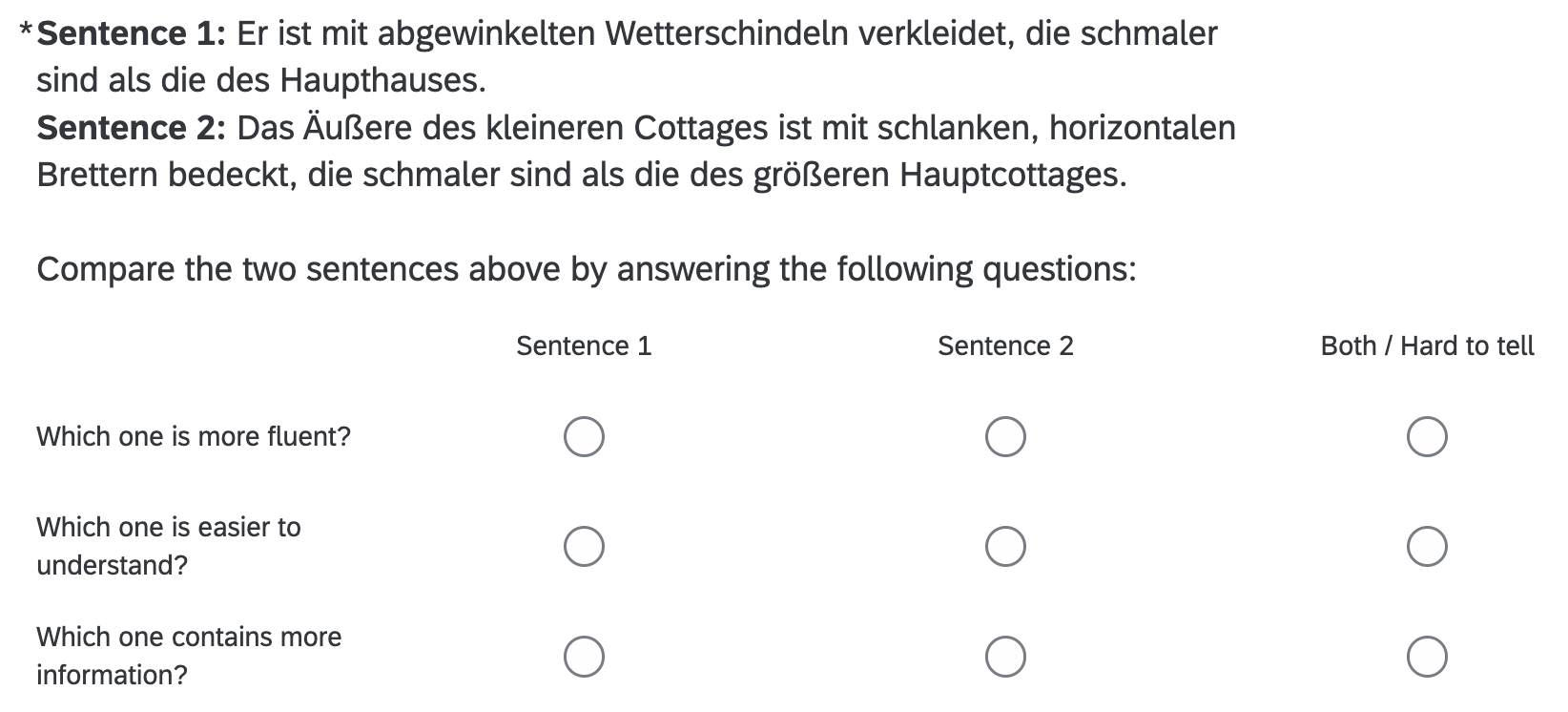Mark Sentence 1 as easier to understand
The image size is (1568, 712).
584,547
